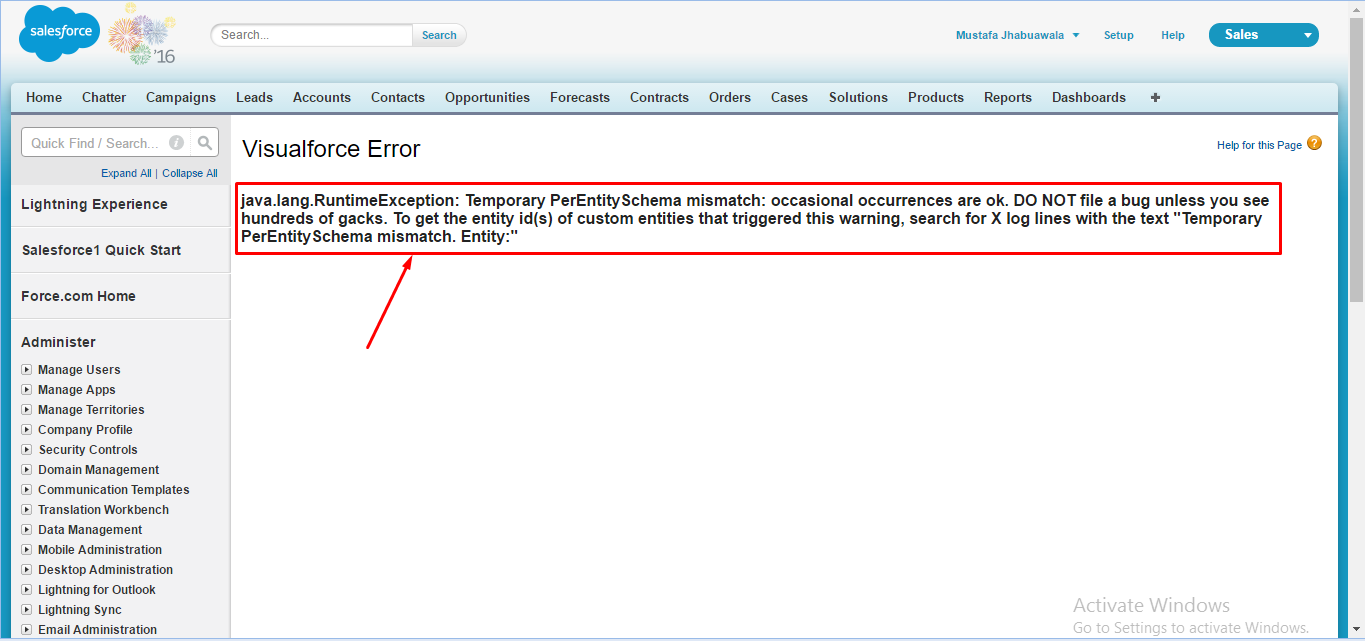Open the Orders tab
Image resolution: width=1365 pixels, height=641 pixels.
point(730,98)
